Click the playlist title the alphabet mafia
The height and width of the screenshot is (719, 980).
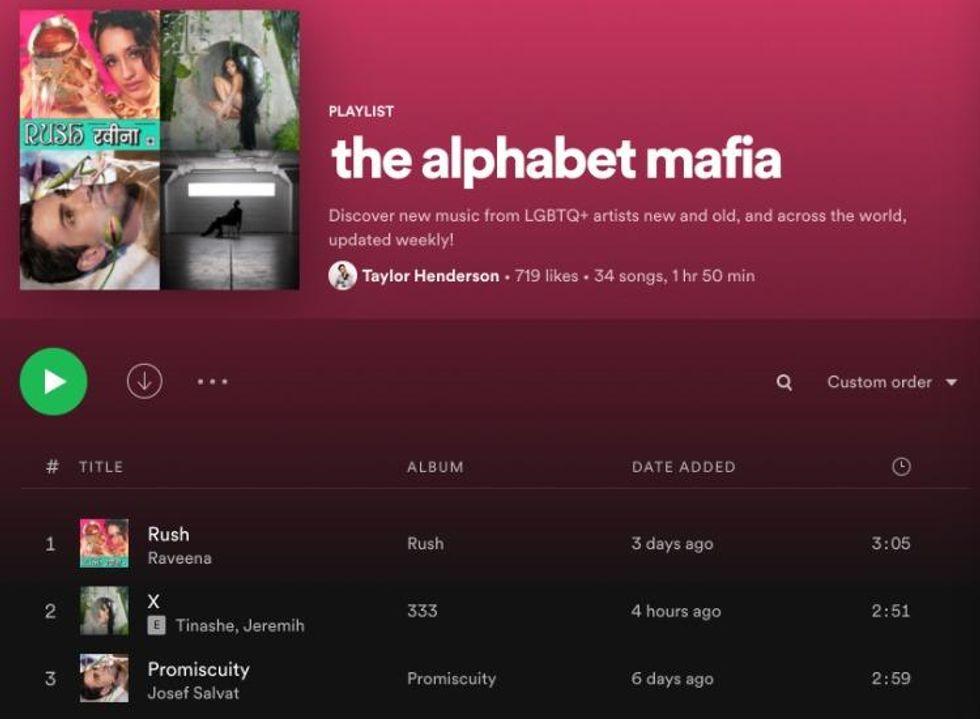coord(556,159)
